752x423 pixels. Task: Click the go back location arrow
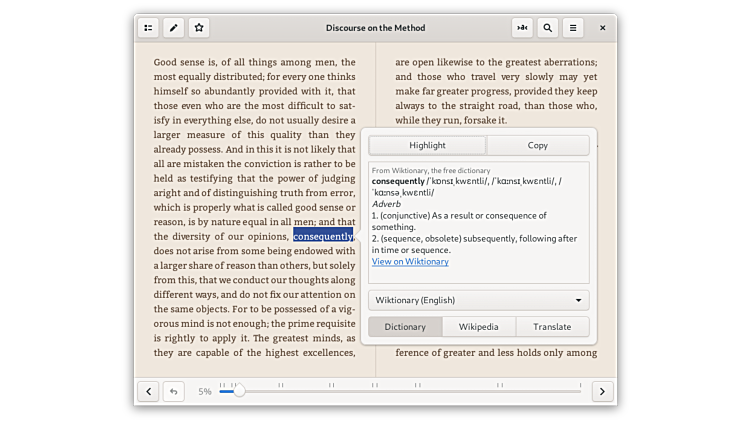(x=173, y=391)
